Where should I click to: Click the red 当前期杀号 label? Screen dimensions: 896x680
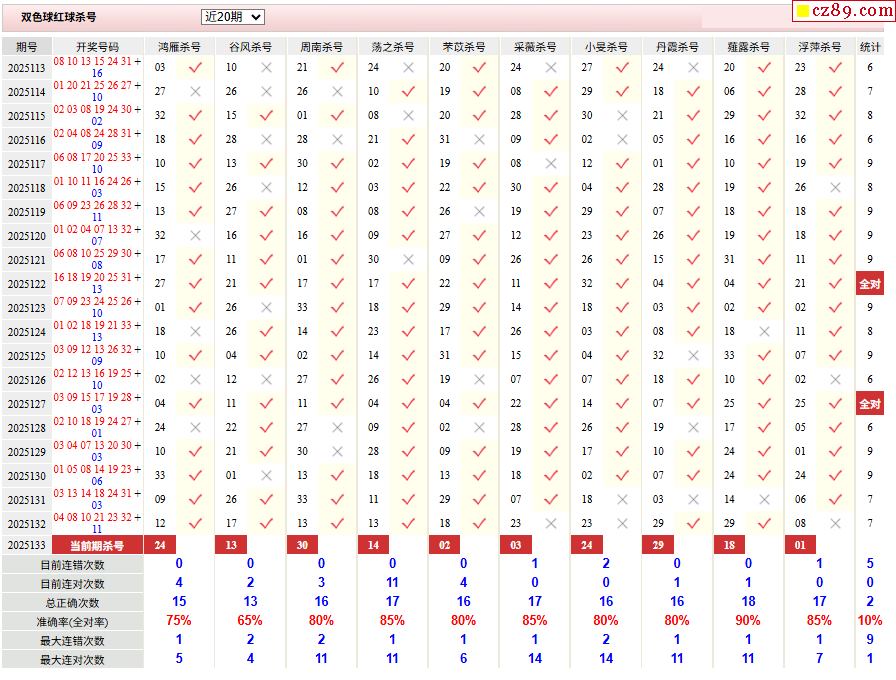[x=97, y=545]
